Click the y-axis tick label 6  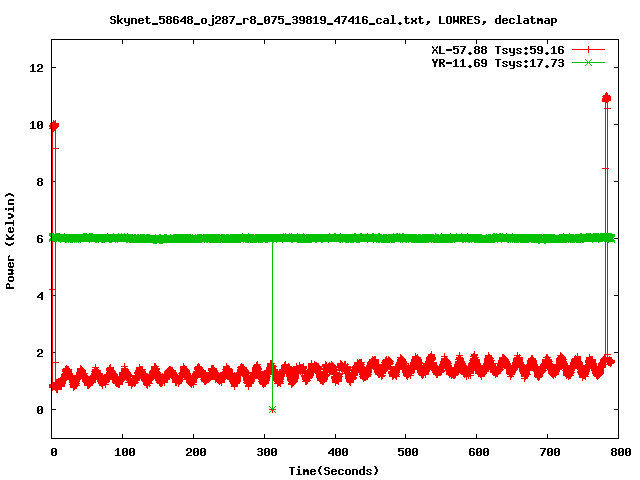click(x=40, y=239)
